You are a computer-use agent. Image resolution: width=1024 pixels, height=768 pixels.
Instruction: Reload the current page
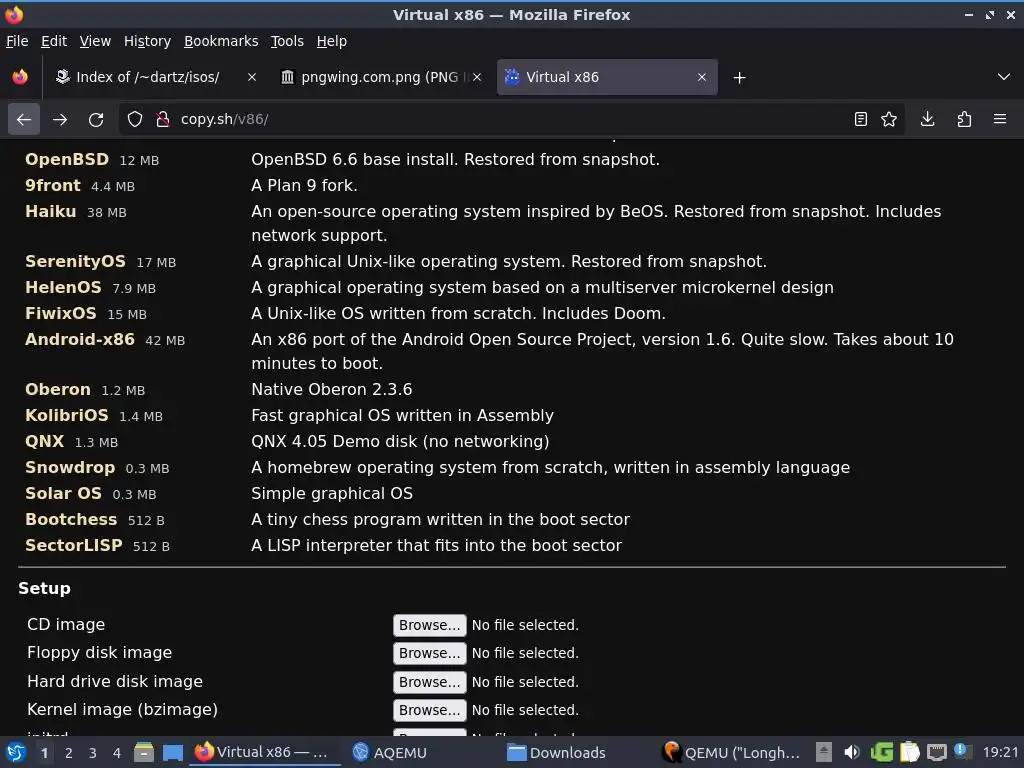[x=96, y=120]
